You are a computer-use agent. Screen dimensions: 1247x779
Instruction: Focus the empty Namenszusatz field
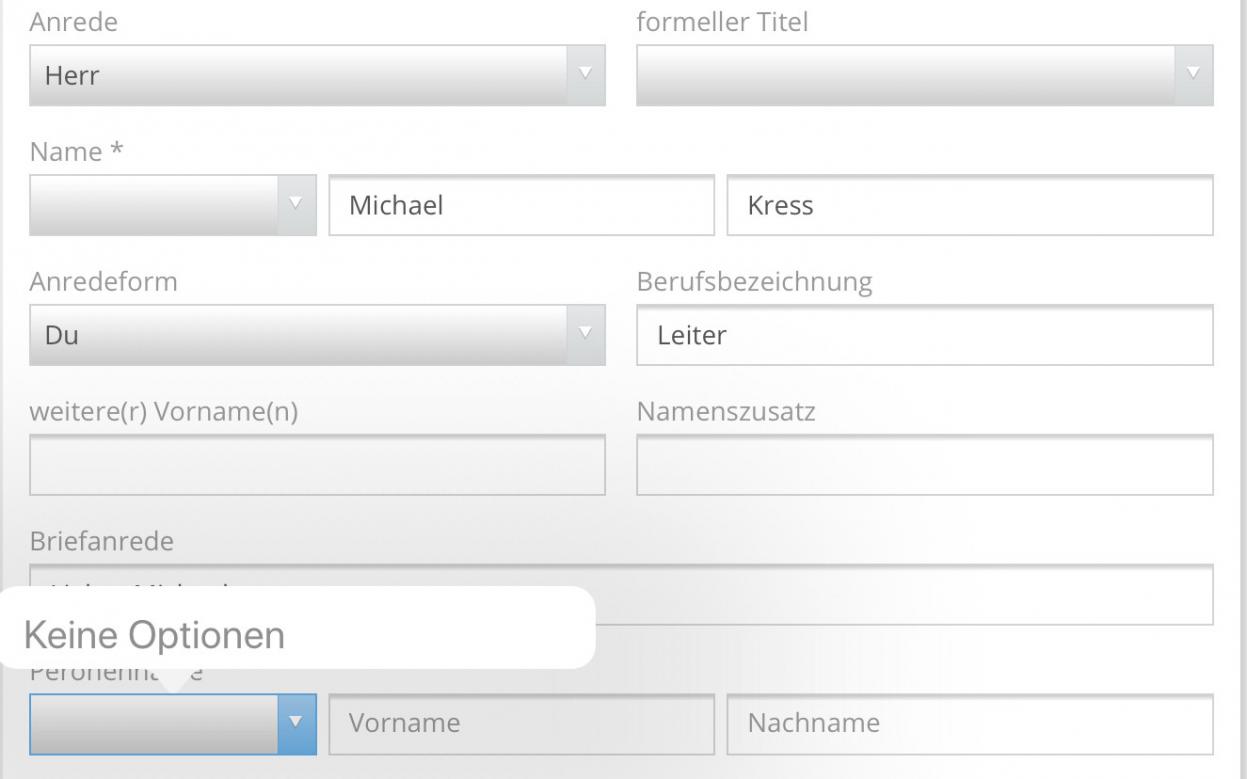click(924, 465)
